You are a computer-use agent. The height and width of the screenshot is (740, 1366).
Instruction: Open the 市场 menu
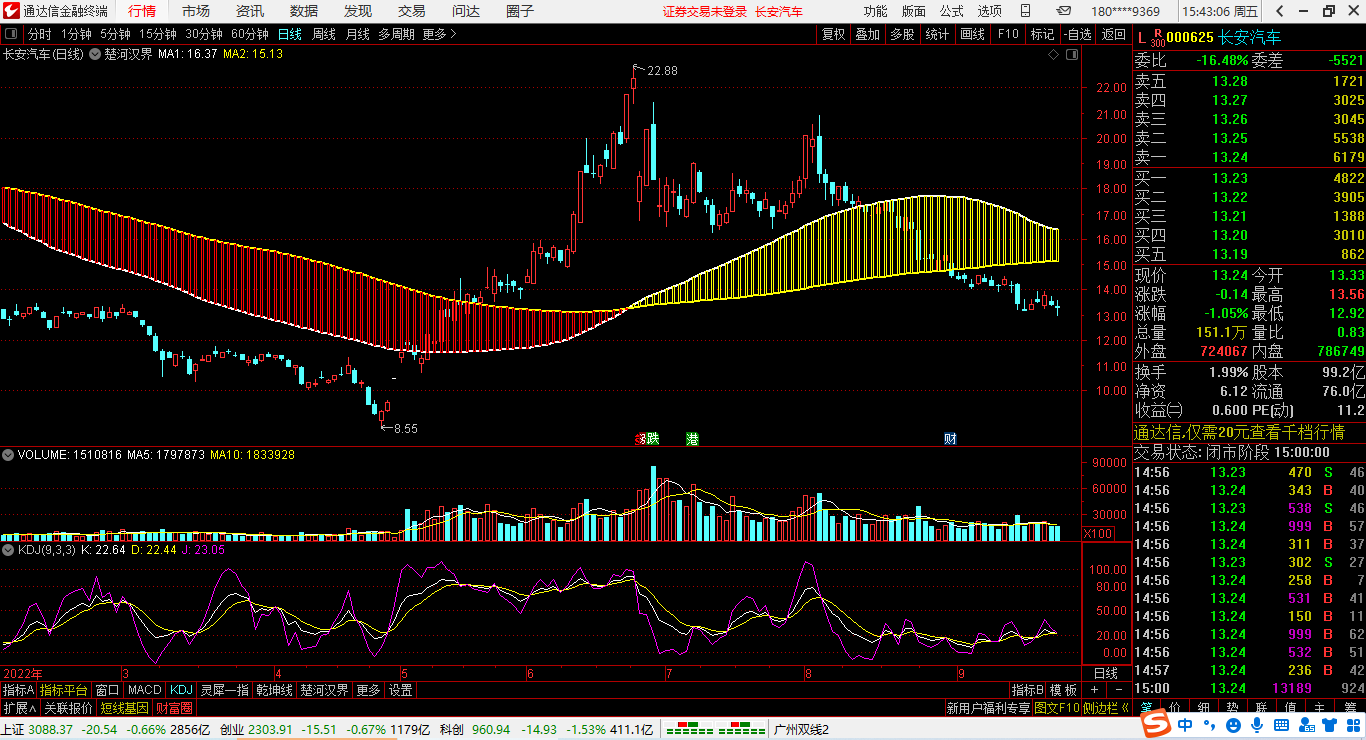click(196, 11)
